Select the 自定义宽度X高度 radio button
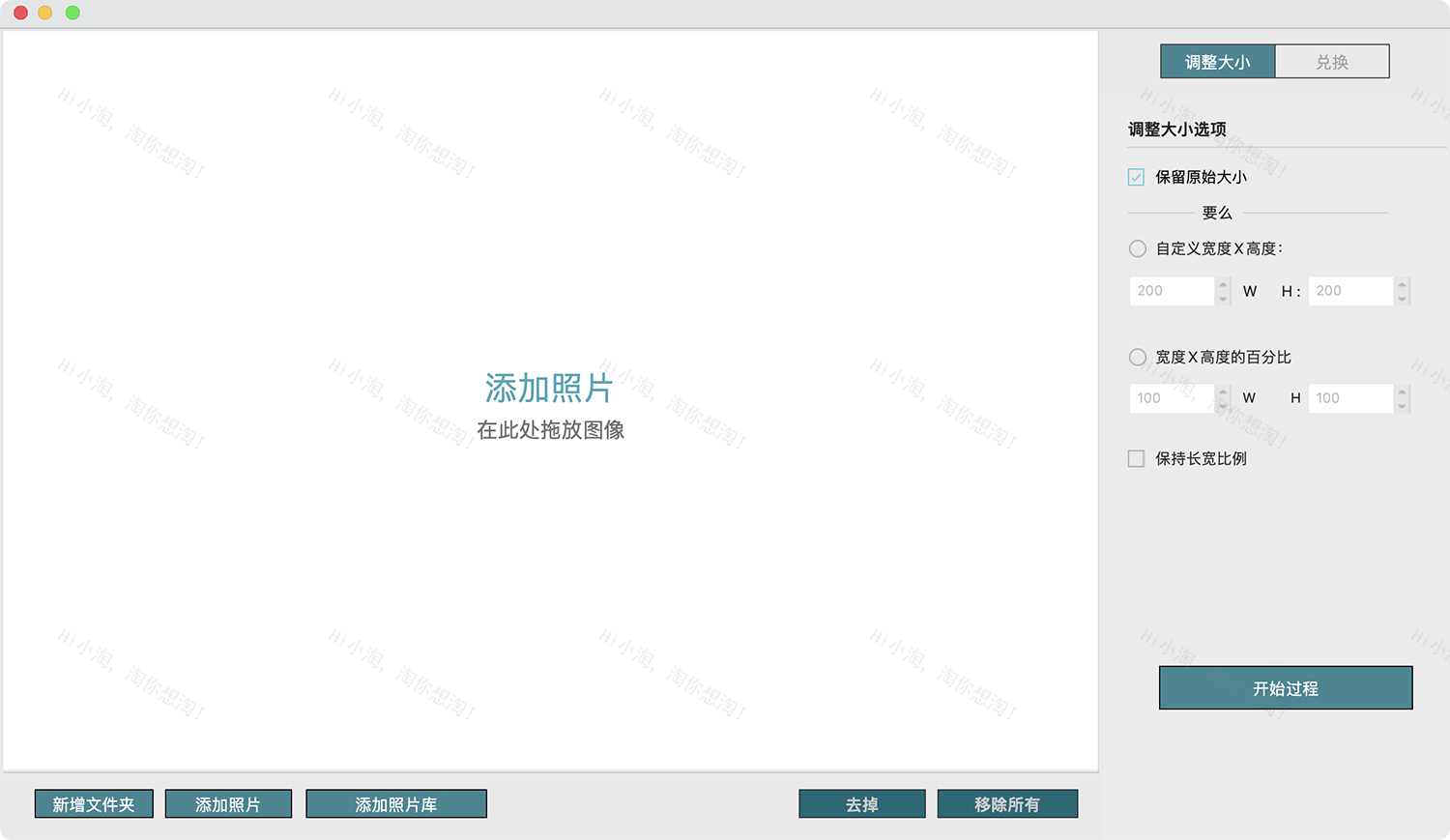Screen dimensions: 1450x840 point(1137,248)
